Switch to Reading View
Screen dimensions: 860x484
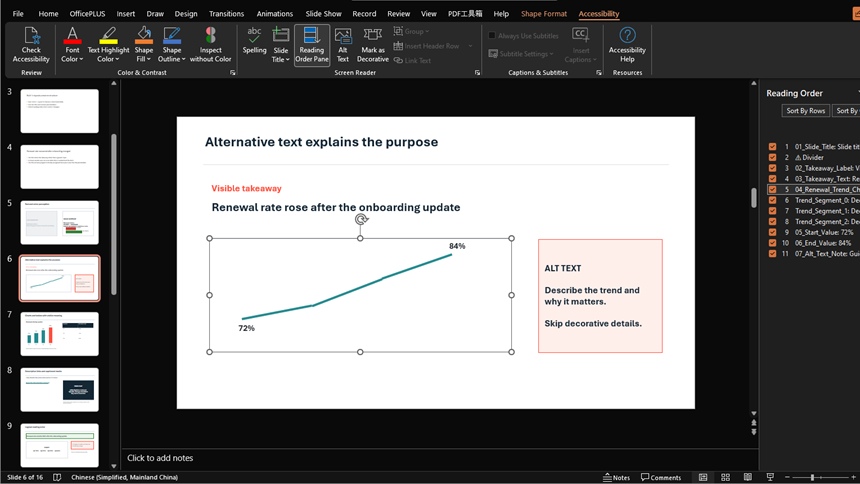click(748, 477)
